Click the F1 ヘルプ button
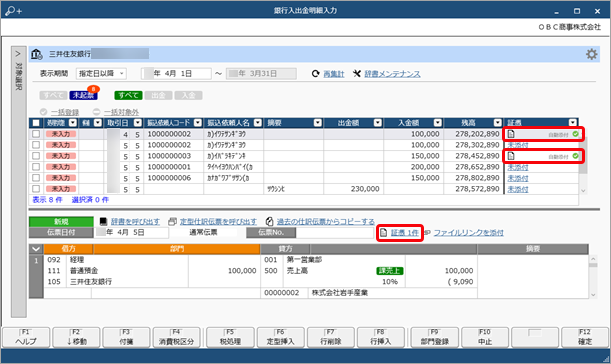The image size is (611, 364). [x=26, y=337]
